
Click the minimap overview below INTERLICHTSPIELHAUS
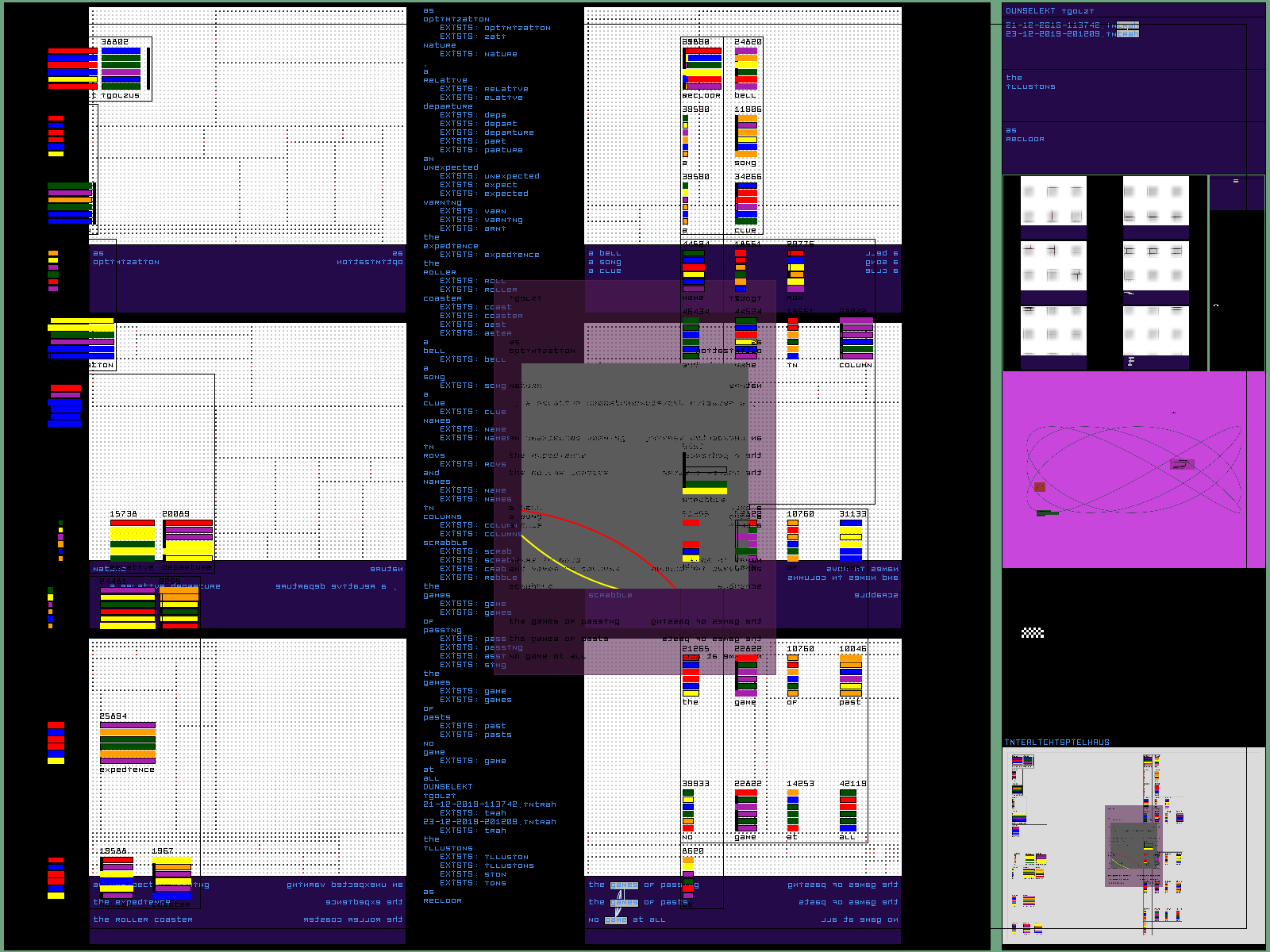tap(1133, 846)
